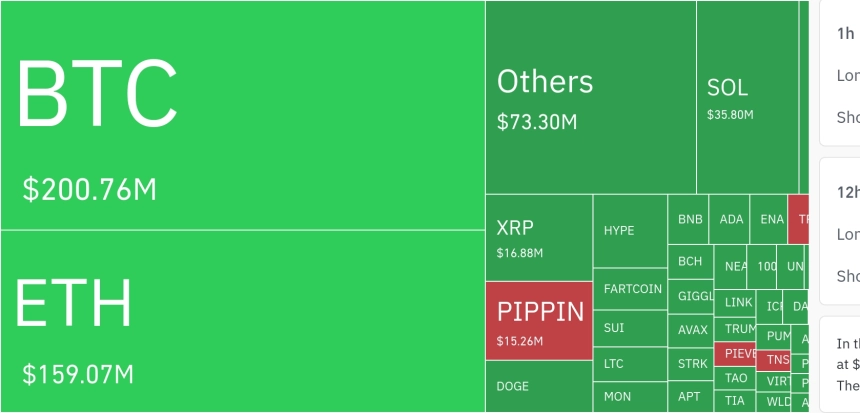
Task: Select the DOGE heatmap tile
Action: [x=539, y=387]
